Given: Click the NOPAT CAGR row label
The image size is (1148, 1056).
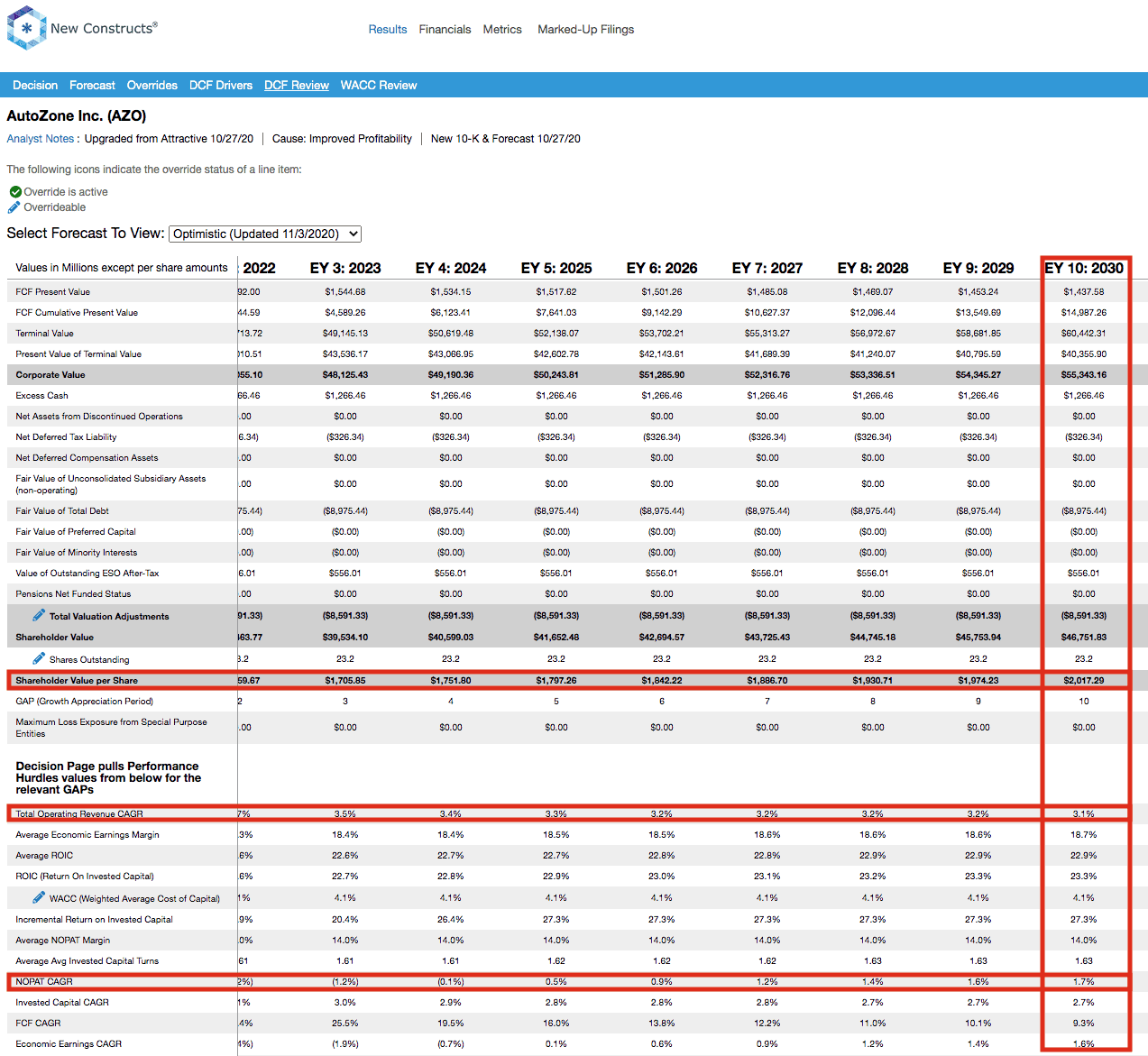Looking at the screenshot, I should coord(44,982).
